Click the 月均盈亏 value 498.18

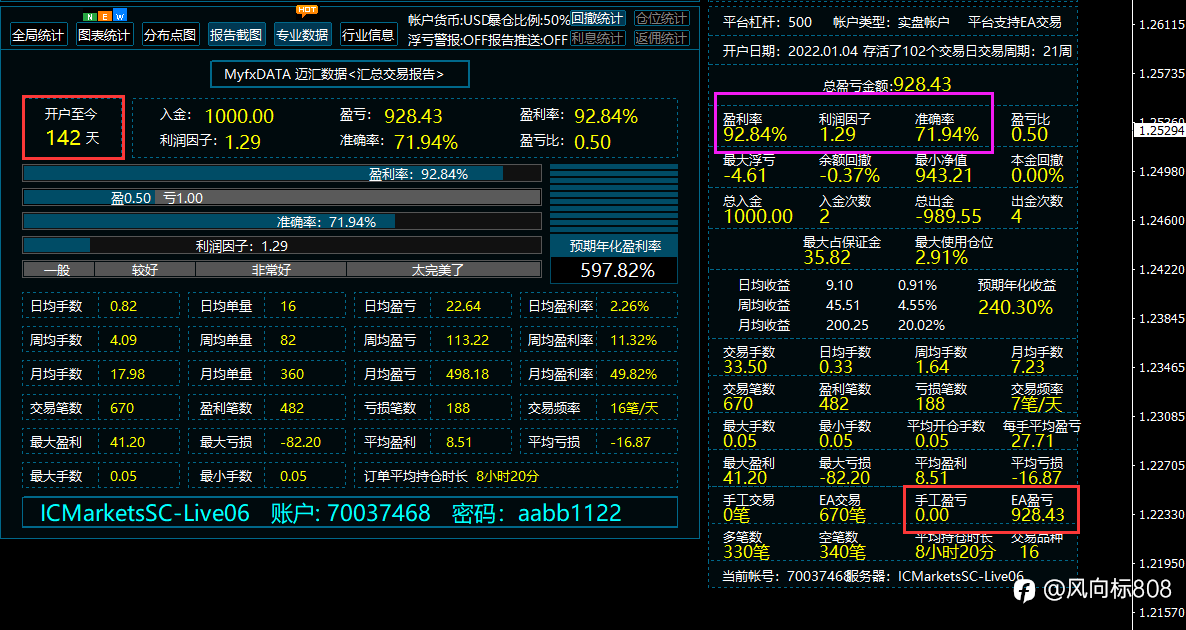(467, 374)
